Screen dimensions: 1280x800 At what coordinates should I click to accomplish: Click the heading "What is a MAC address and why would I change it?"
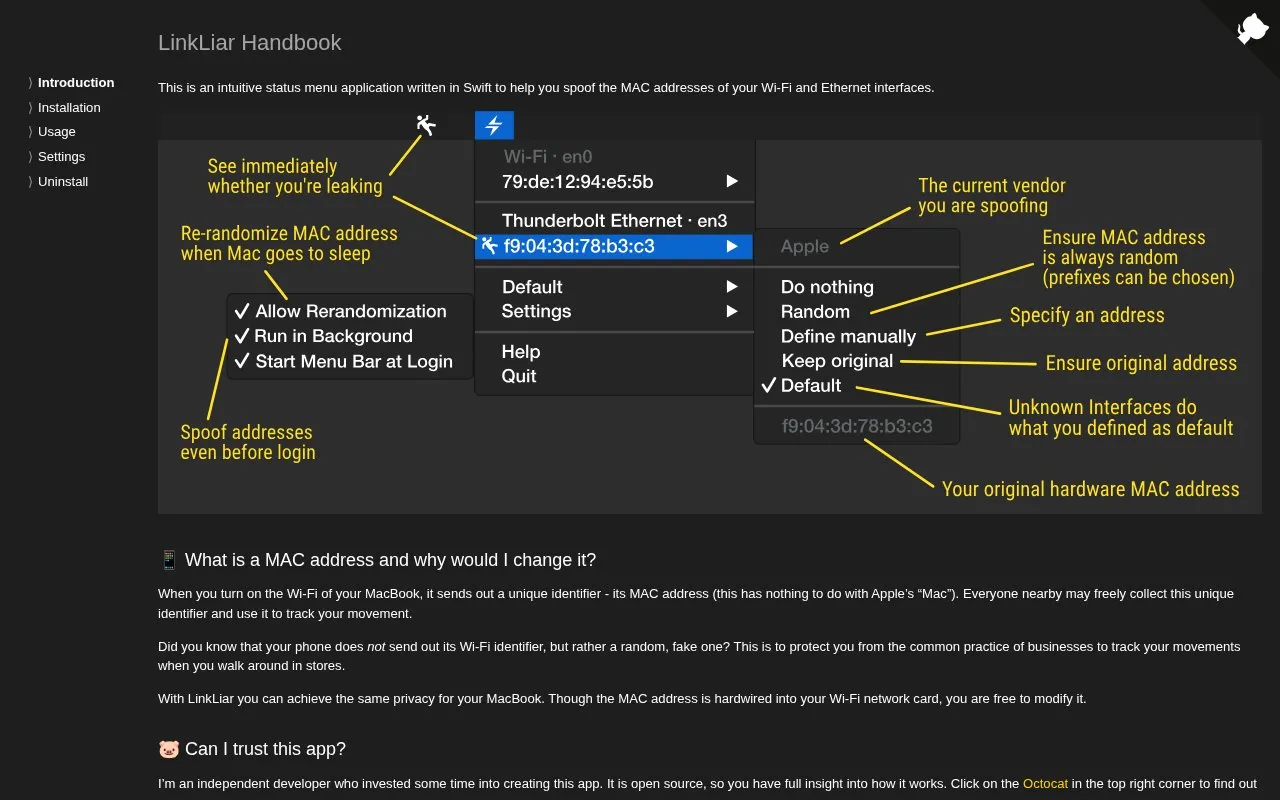(x=377, y=560)
